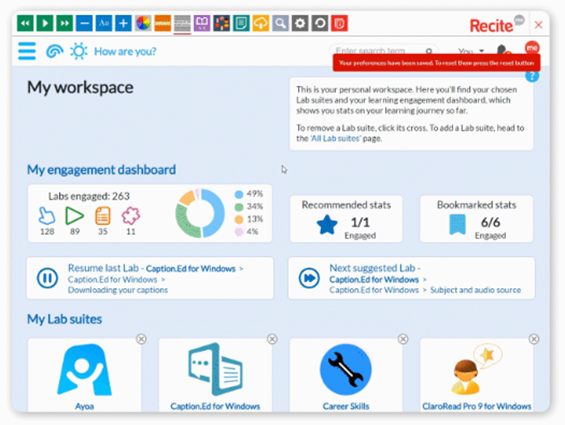Click the green play icon showing 89
565x425 pixels.
pos(75,216)
